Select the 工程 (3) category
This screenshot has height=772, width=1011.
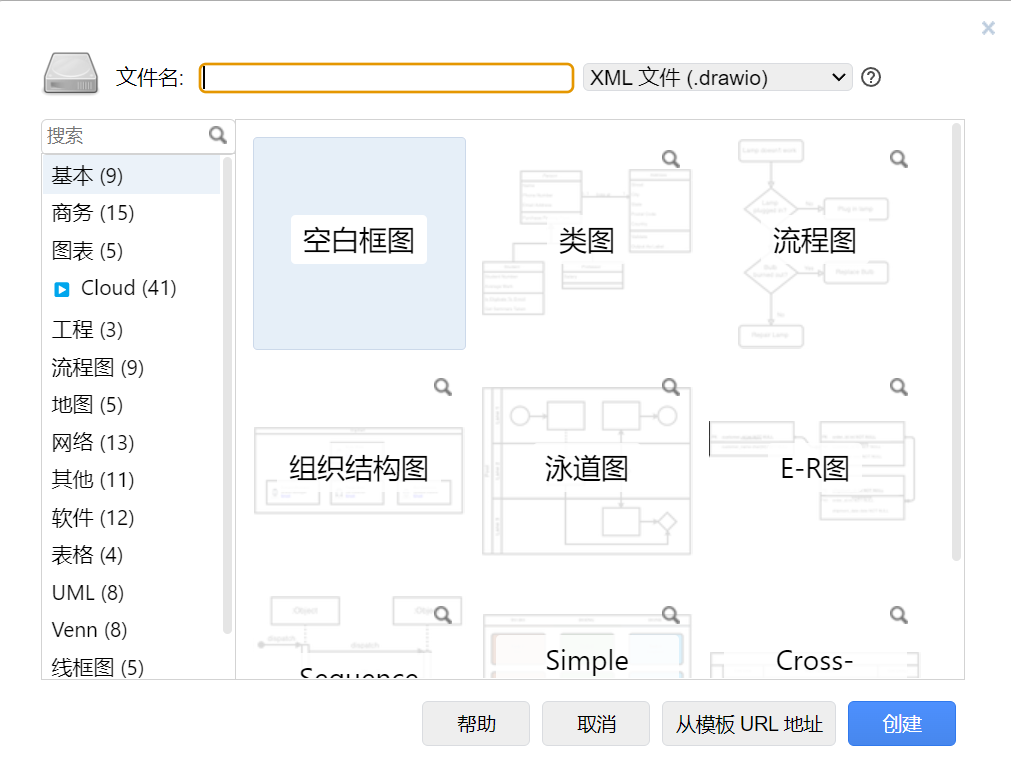point(132,330)
